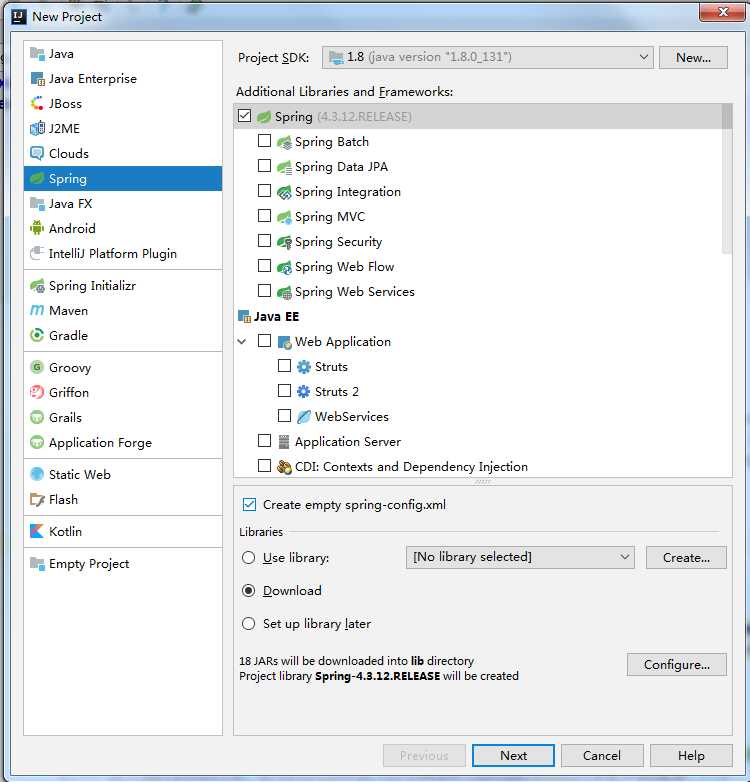Select Java Enterprise project type
The height and width of the screenshot is (782, 750).
93,79
